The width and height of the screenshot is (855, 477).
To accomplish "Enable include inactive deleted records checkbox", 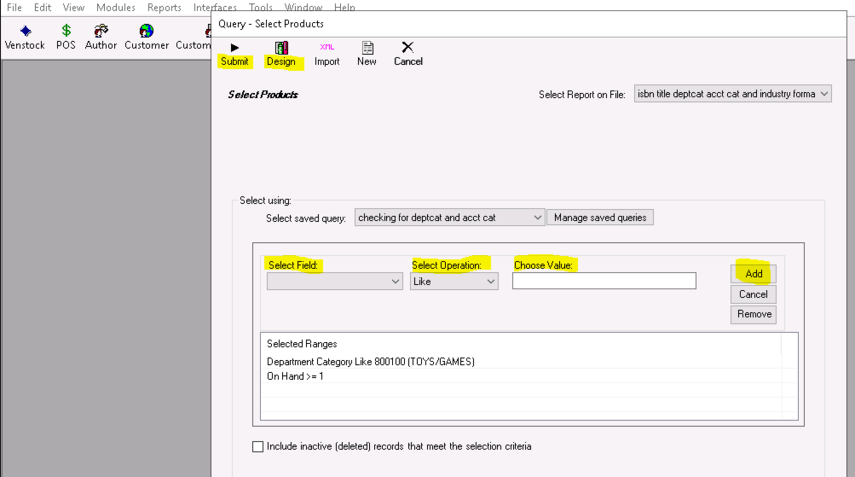I will [258, 446].
